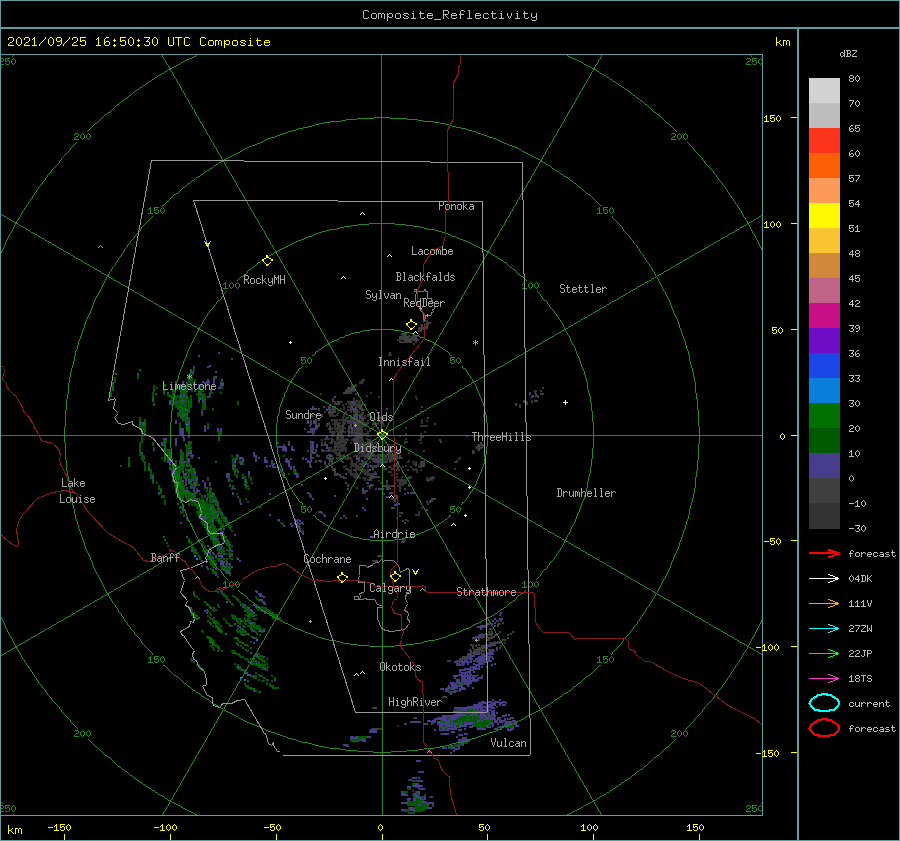Click the red forecast ellipse icon
Image resolution: width=900 pixels, height=841 pixels.
tap(824, 728)
